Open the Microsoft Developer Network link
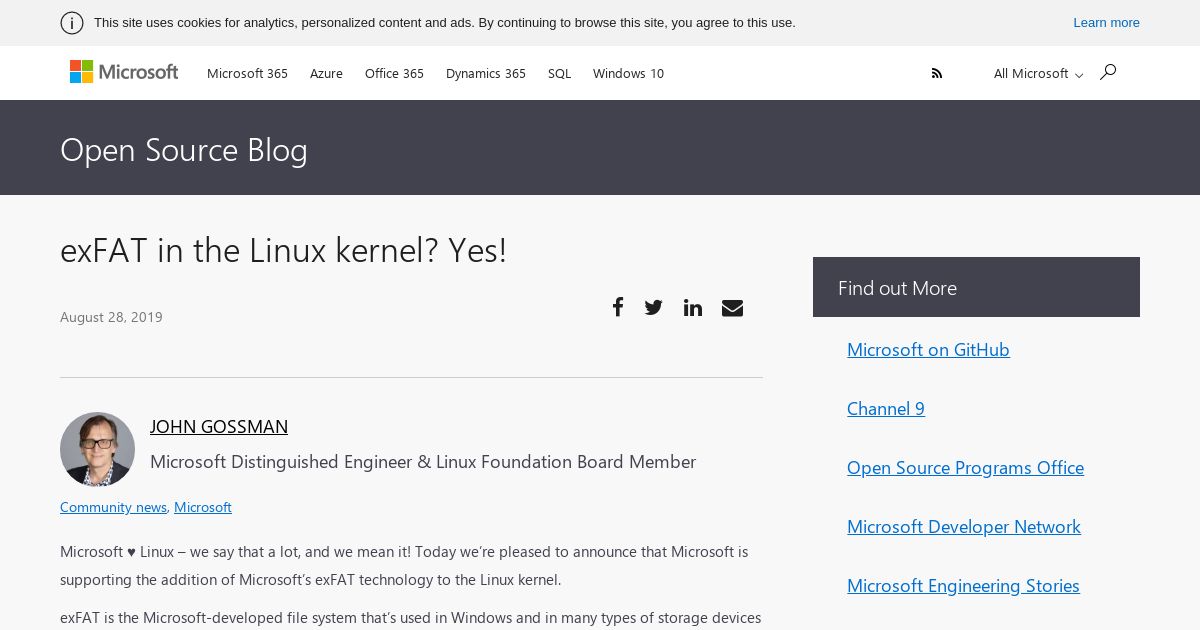1200x630 pixels. click(964, 526)
